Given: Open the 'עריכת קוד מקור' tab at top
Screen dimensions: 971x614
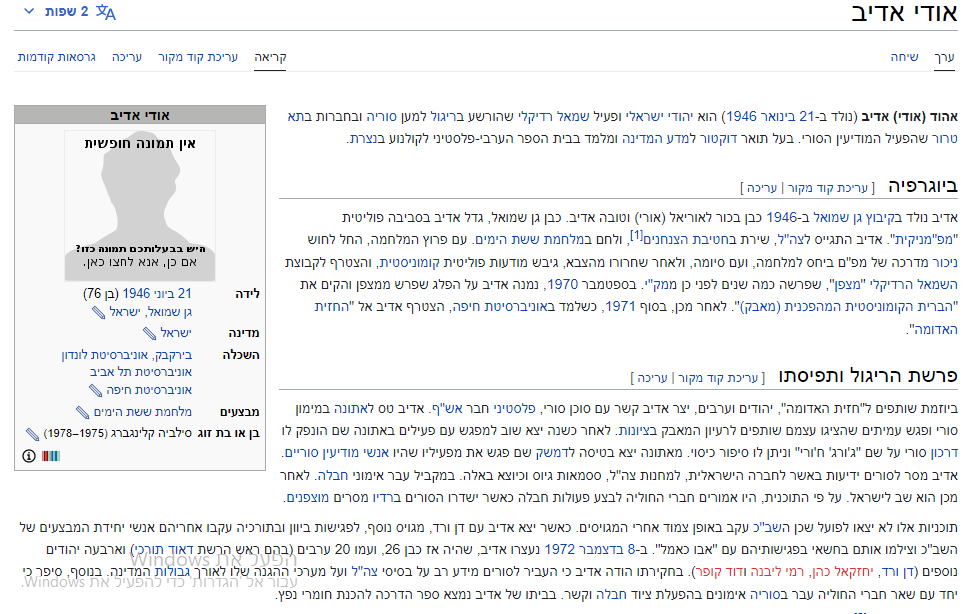Looking at the screenshot, I should click(198, 57).
